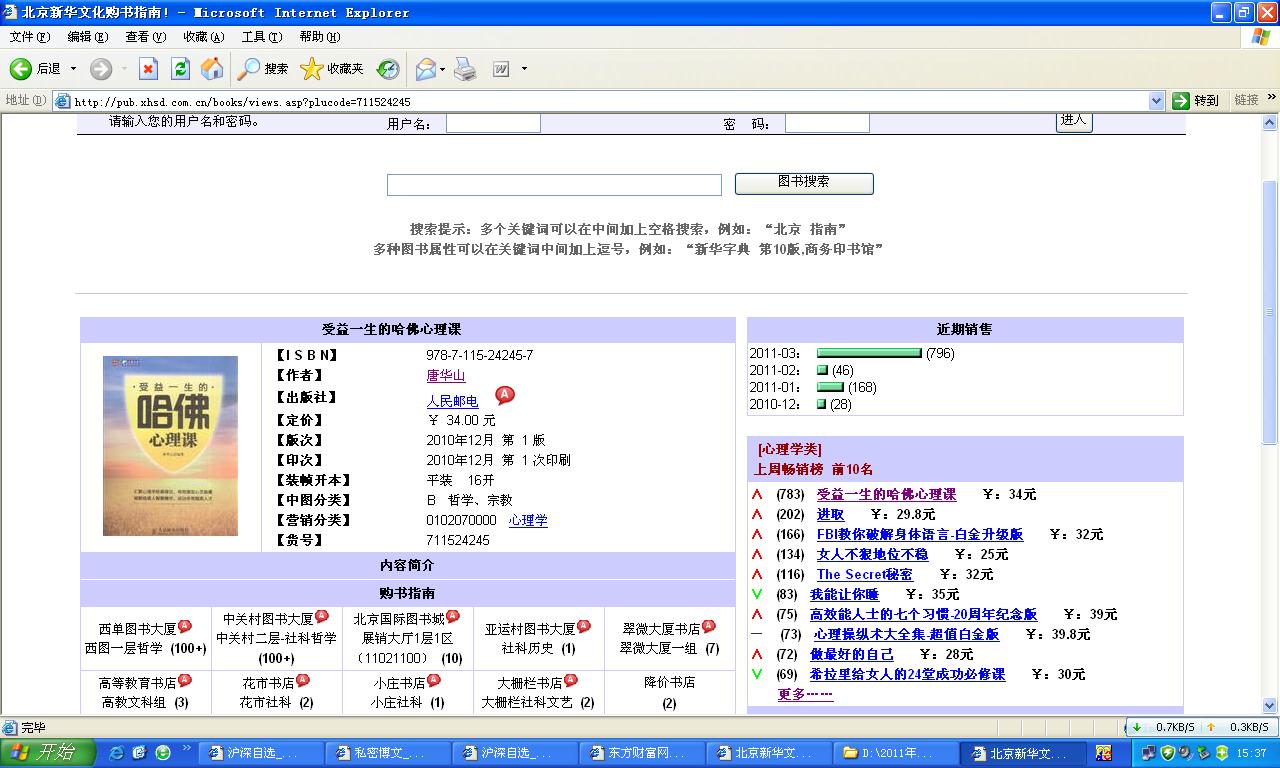Image resolution: width=1280 pixels, height=768 pixels.
Task: Open the 文件(F) menu
Action: pyautogui.click(x=29, y=37)
